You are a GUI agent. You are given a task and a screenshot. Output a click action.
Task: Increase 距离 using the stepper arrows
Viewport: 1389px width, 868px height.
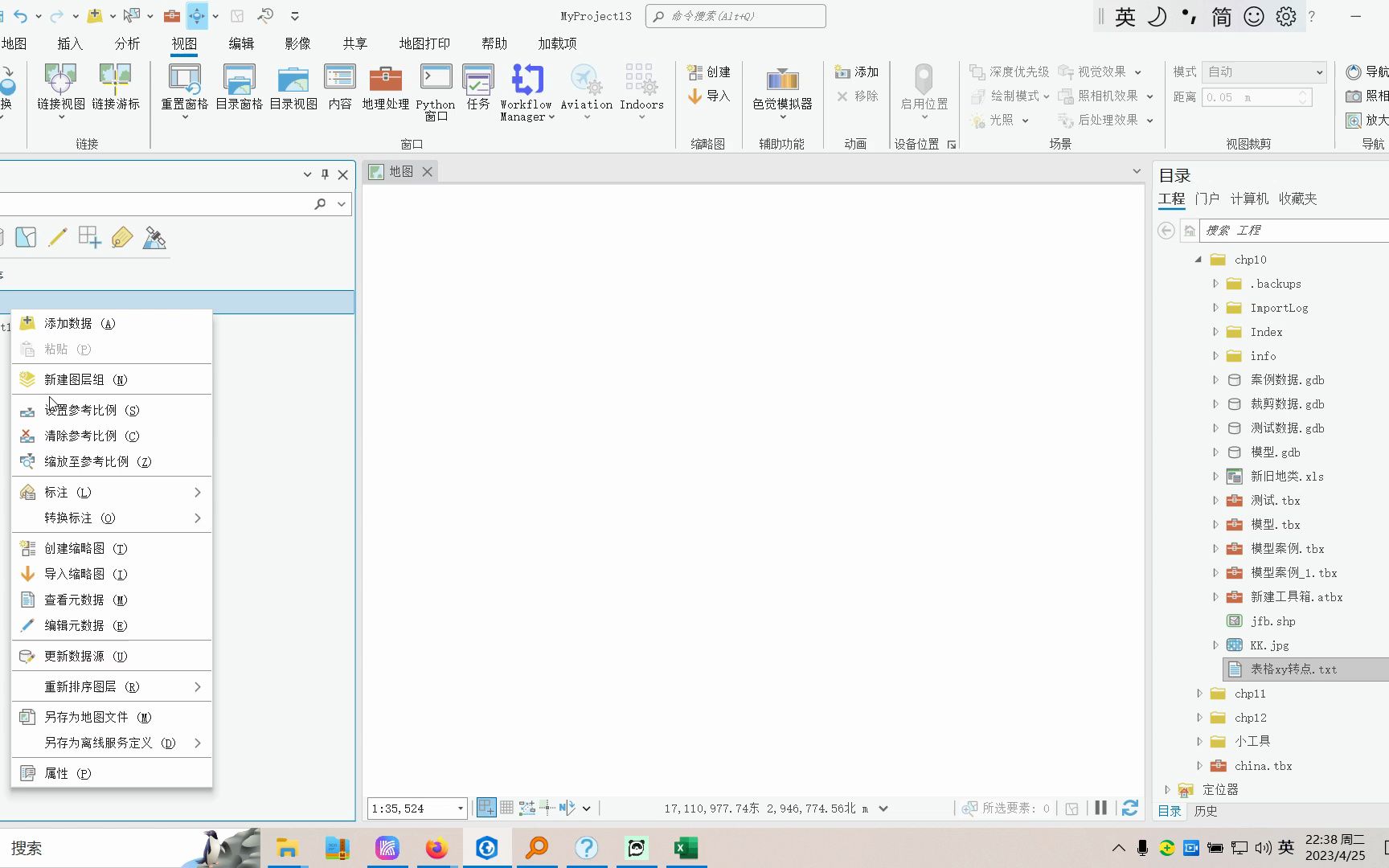point(1304,93)
